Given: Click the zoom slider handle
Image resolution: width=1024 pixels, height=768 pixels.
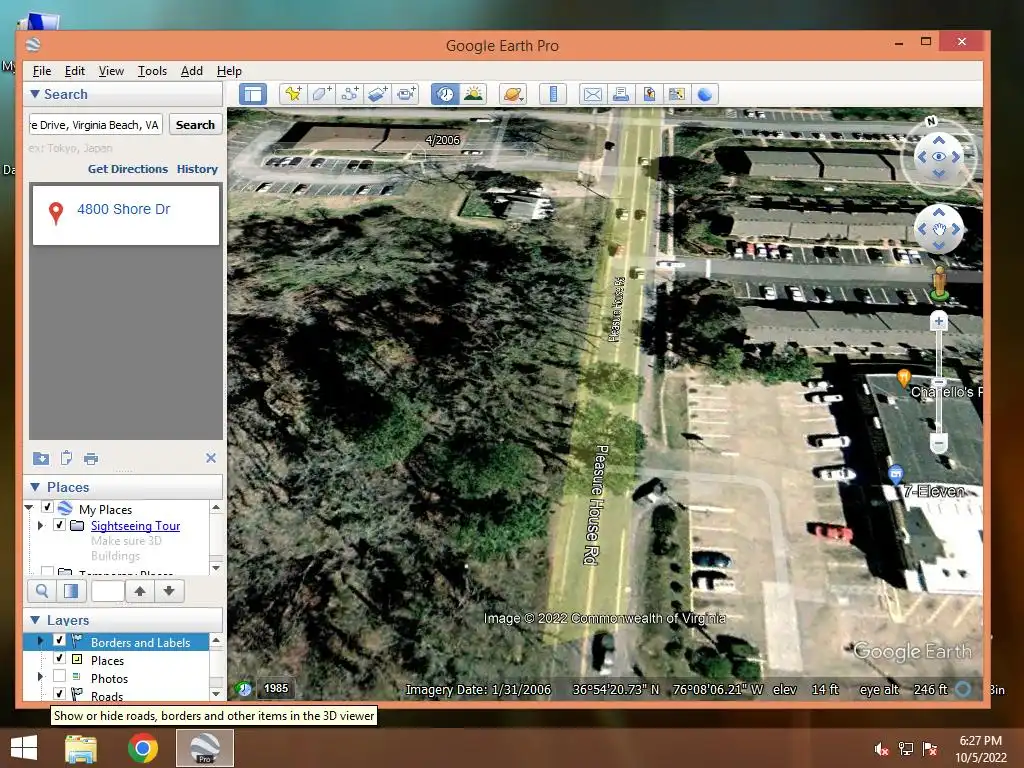Looking at the screenshot, I should pos(938,381).
